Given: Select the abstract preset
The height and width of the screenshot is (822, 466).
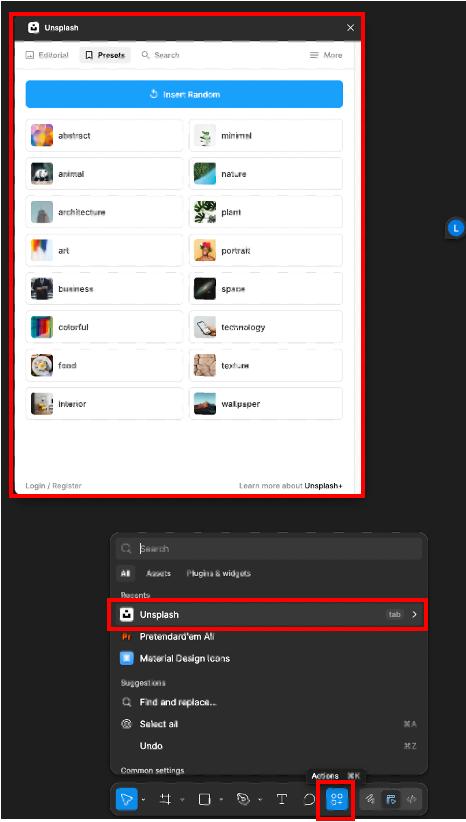Looking at the screenshot, I should coord(104,135).
